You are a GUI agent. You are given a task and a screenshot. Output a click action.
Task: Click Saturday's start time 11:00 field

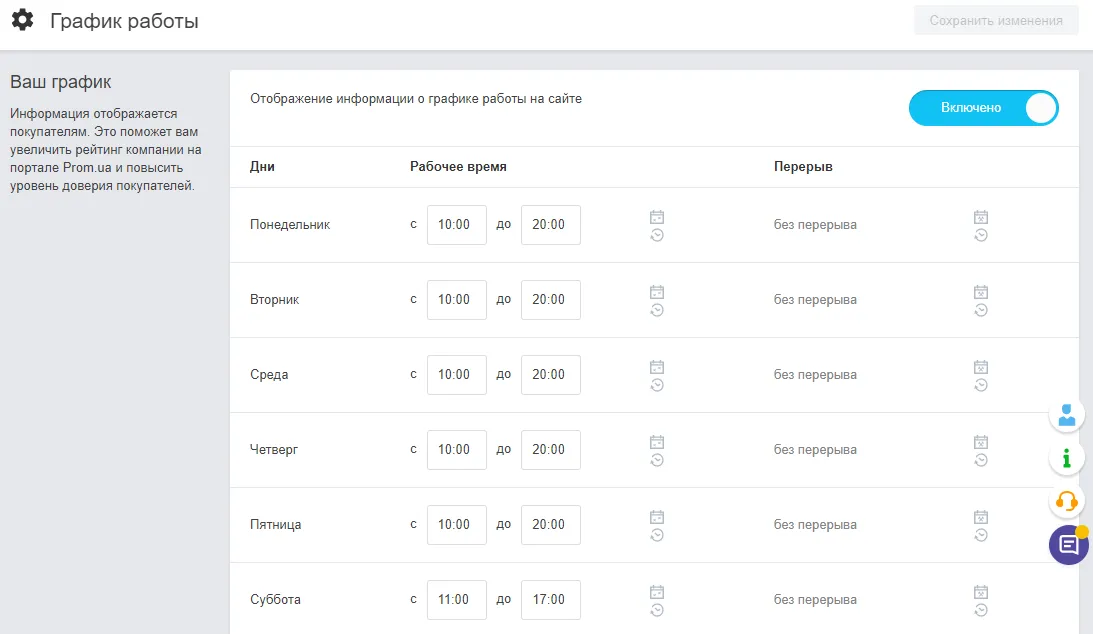457,600
